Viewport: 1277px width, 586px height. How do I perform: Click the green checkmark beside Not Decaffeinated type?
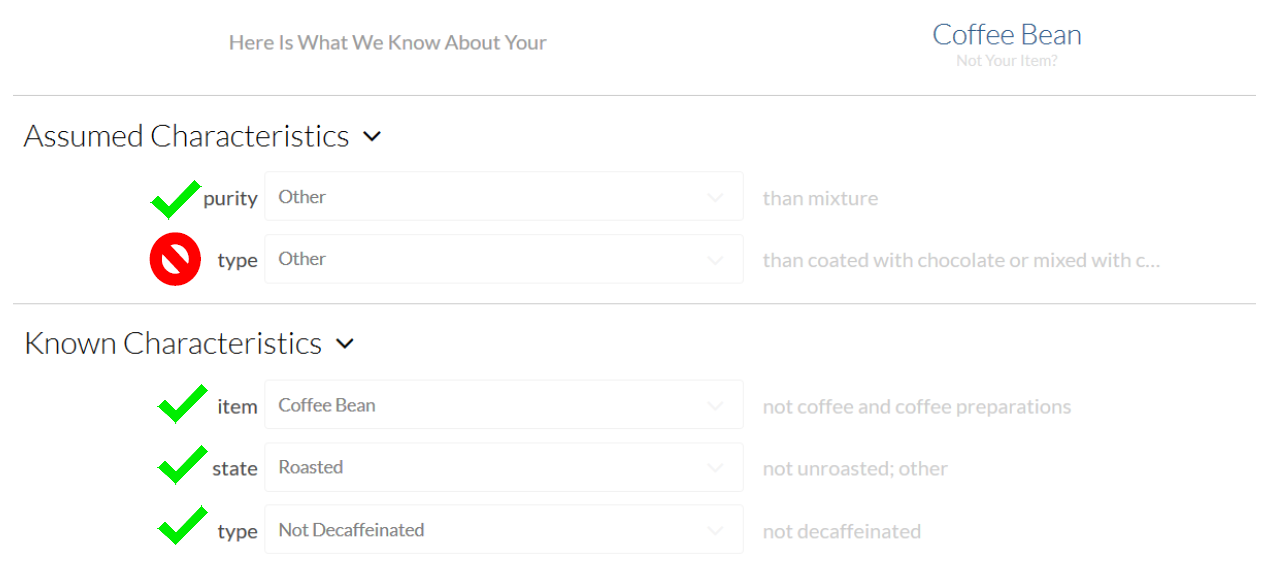183,526
